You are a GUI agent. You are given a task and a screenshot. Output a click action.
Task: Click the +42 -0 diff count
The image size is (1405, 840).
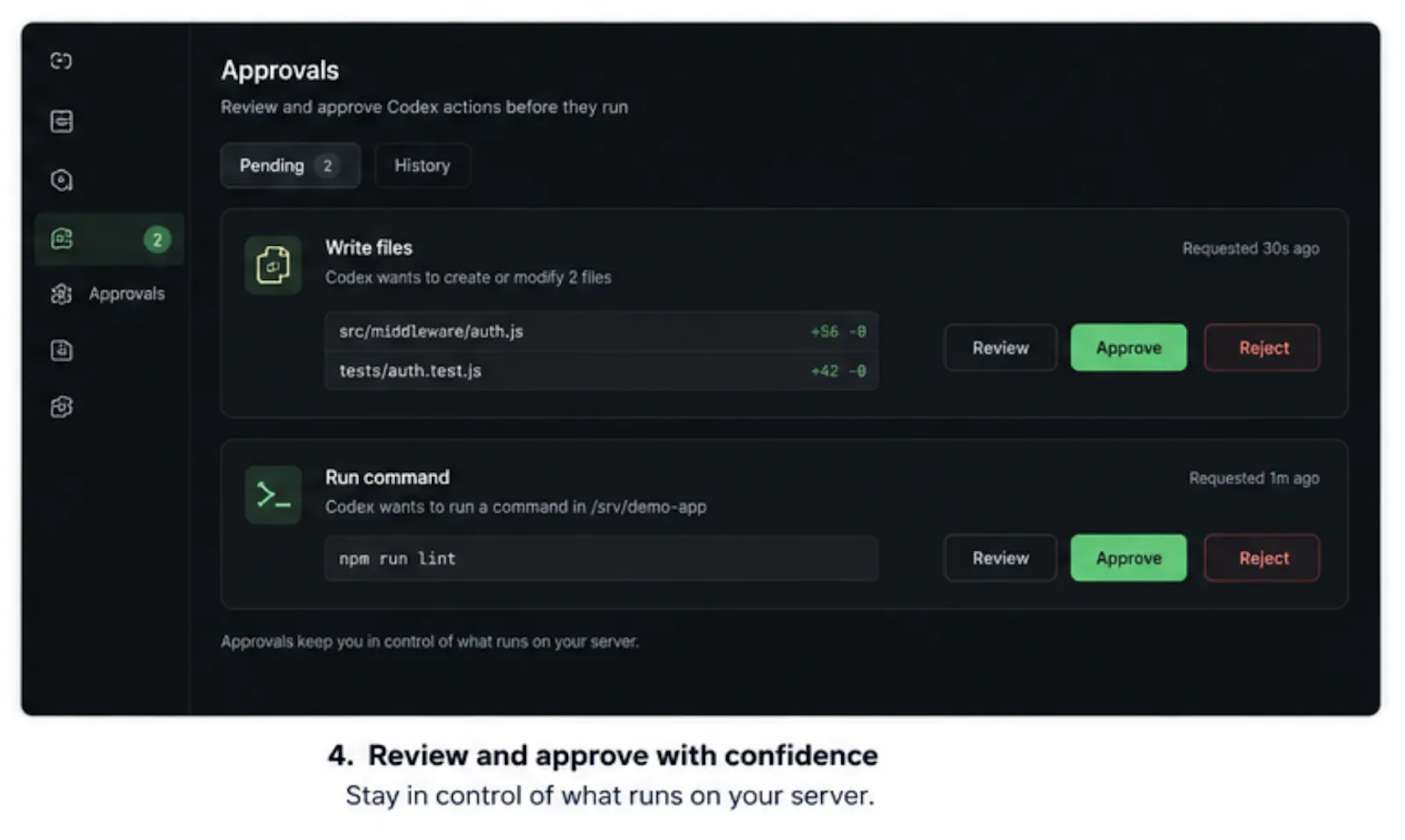tap(838, 371)
